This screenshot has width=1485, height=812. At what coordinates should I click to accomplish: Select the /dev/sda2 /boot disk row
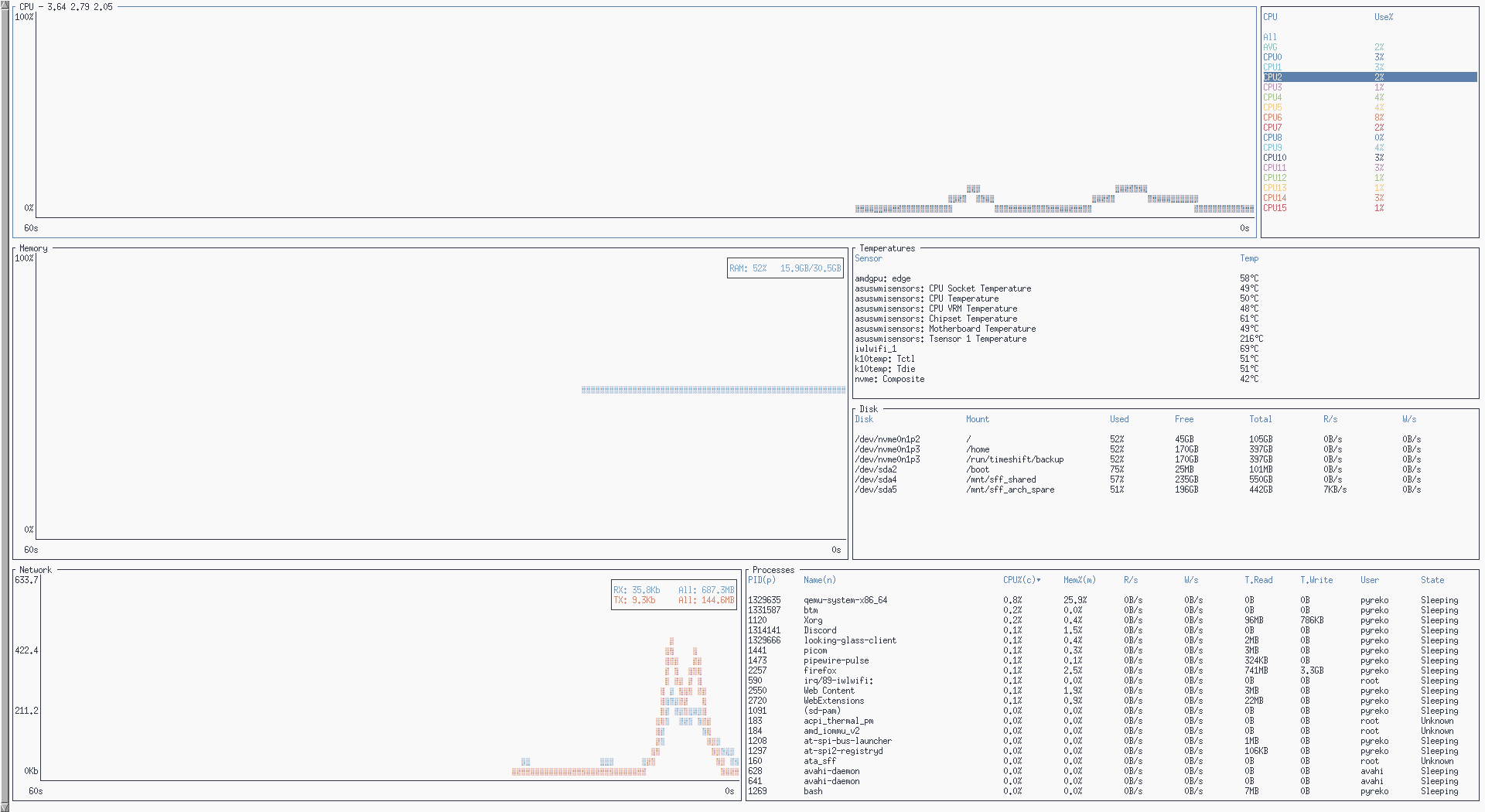[876, 469]
